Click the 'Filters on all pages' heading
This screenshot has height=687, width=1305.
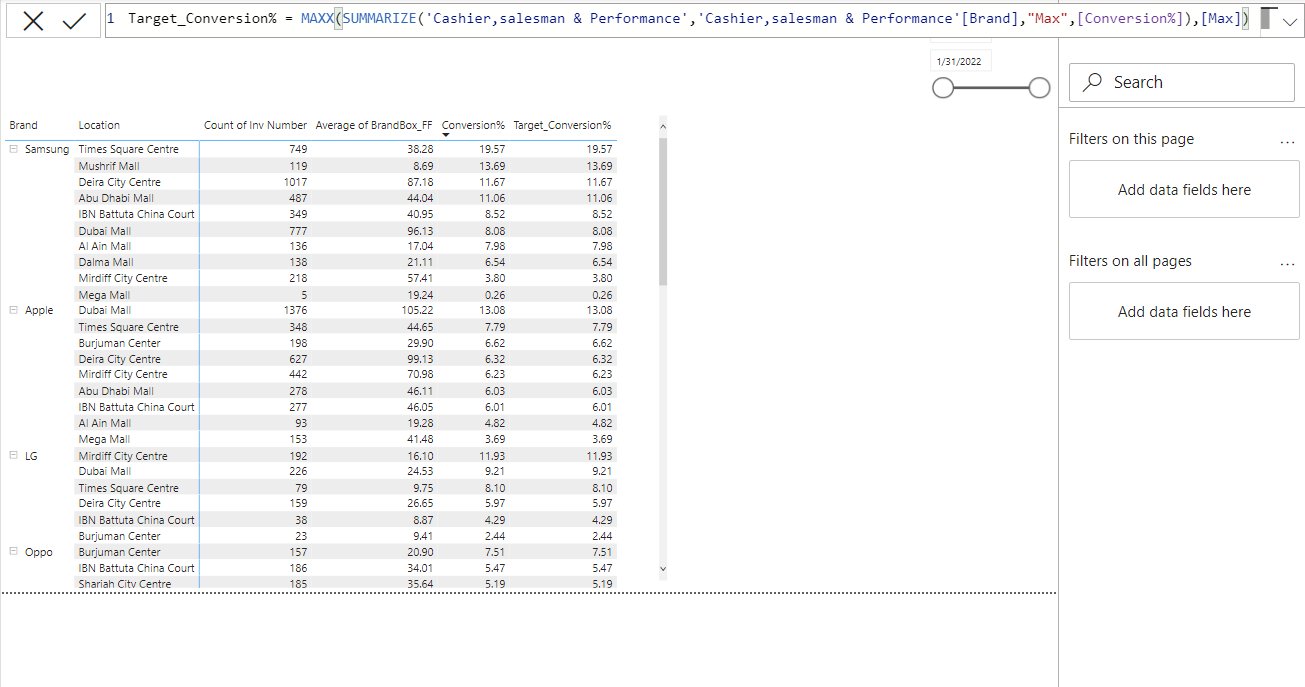tap(1130, 261)
